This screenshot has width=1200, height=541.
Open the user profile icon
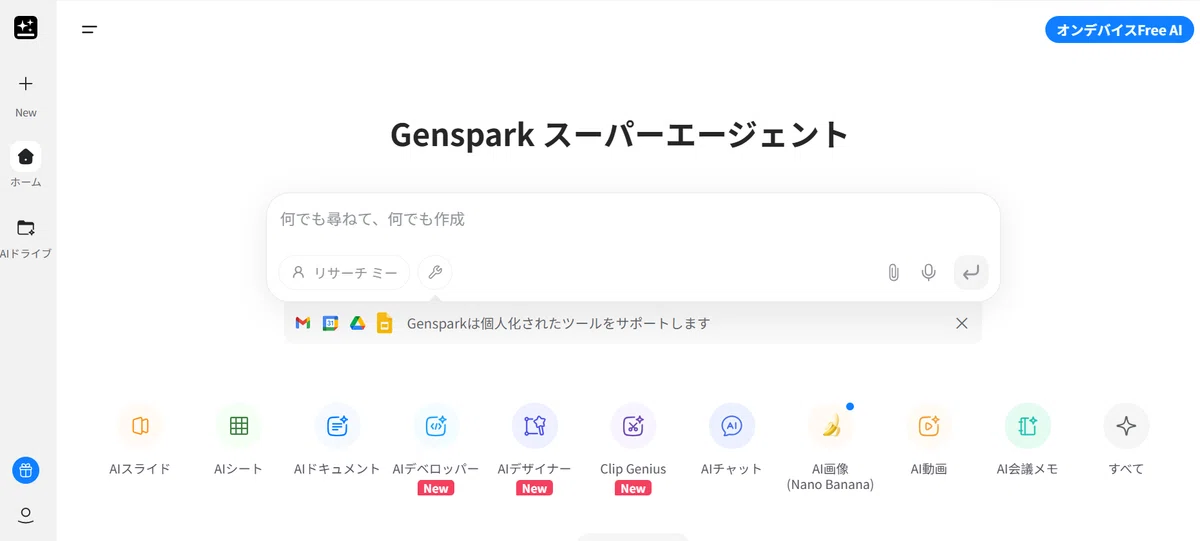(x=26, y=515)
